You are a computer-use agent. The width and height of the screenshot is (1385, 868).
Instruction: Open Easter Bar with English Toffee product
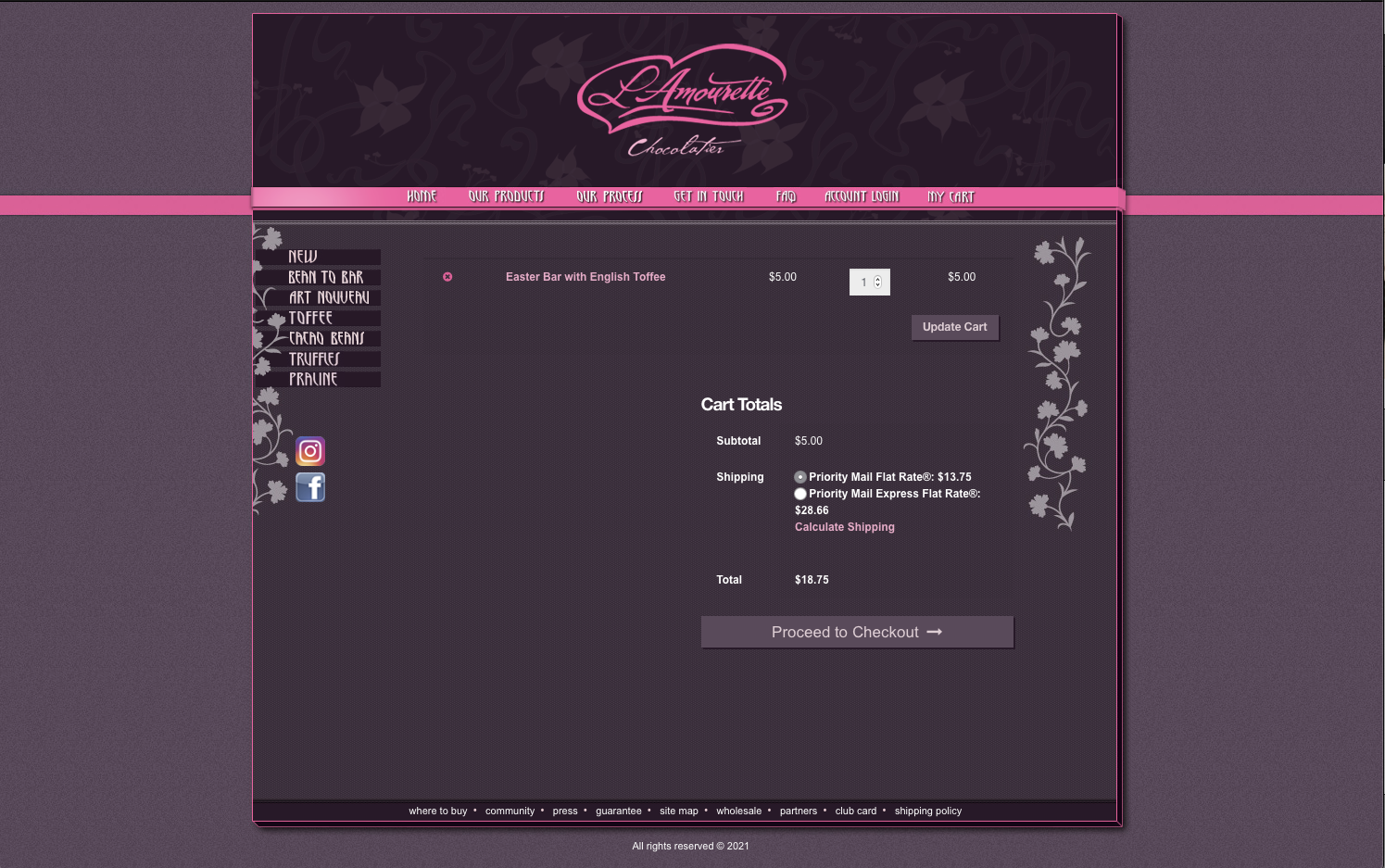point(585,277)
